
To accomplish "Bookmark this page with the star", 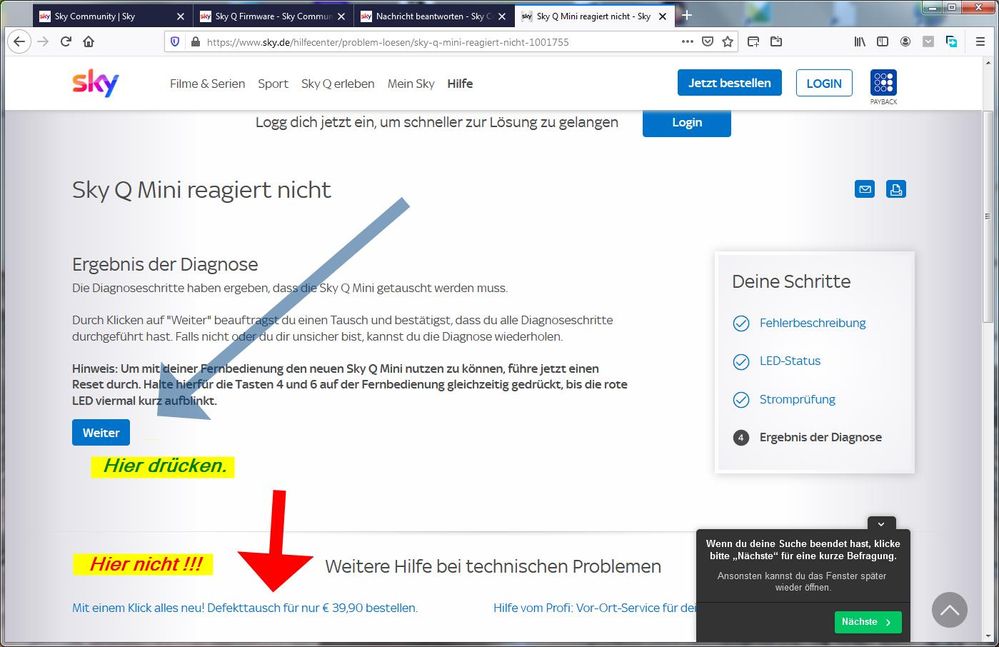I will point(728,41).
